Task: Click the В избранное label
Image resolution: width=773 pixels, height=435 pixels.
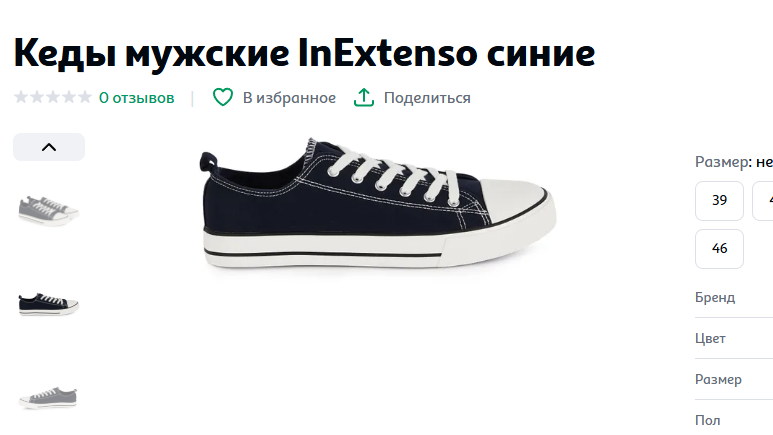Action: [289, 98]
